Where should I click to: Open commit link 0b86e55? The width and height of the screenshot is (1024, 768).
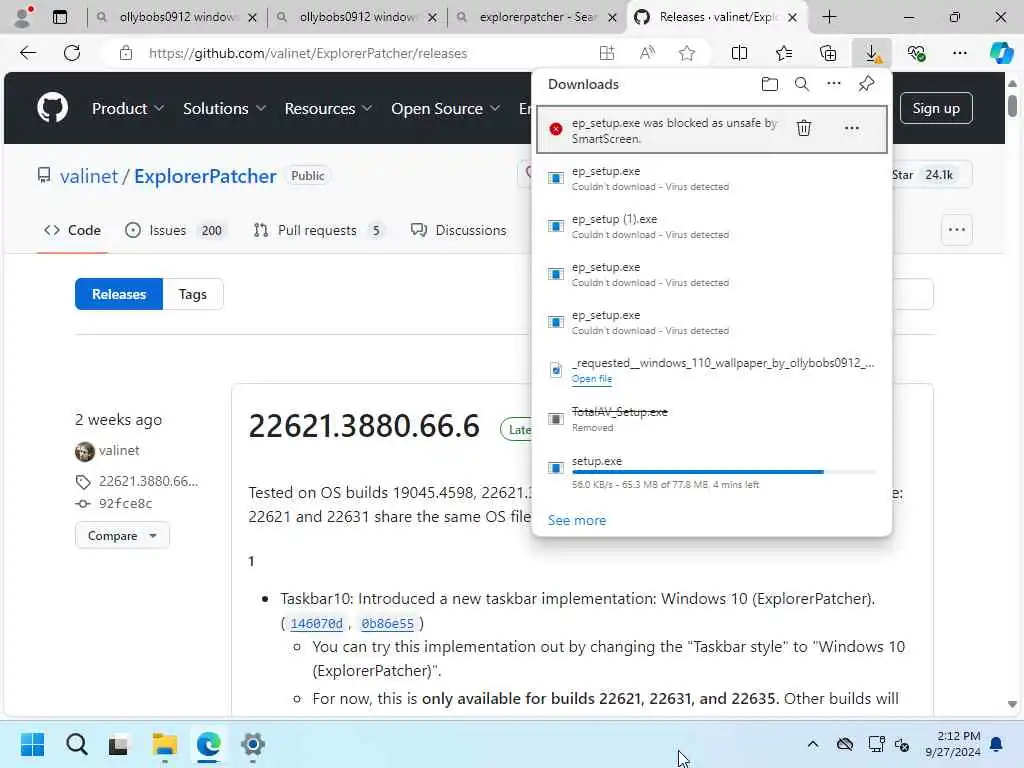[x=387, y=624]
